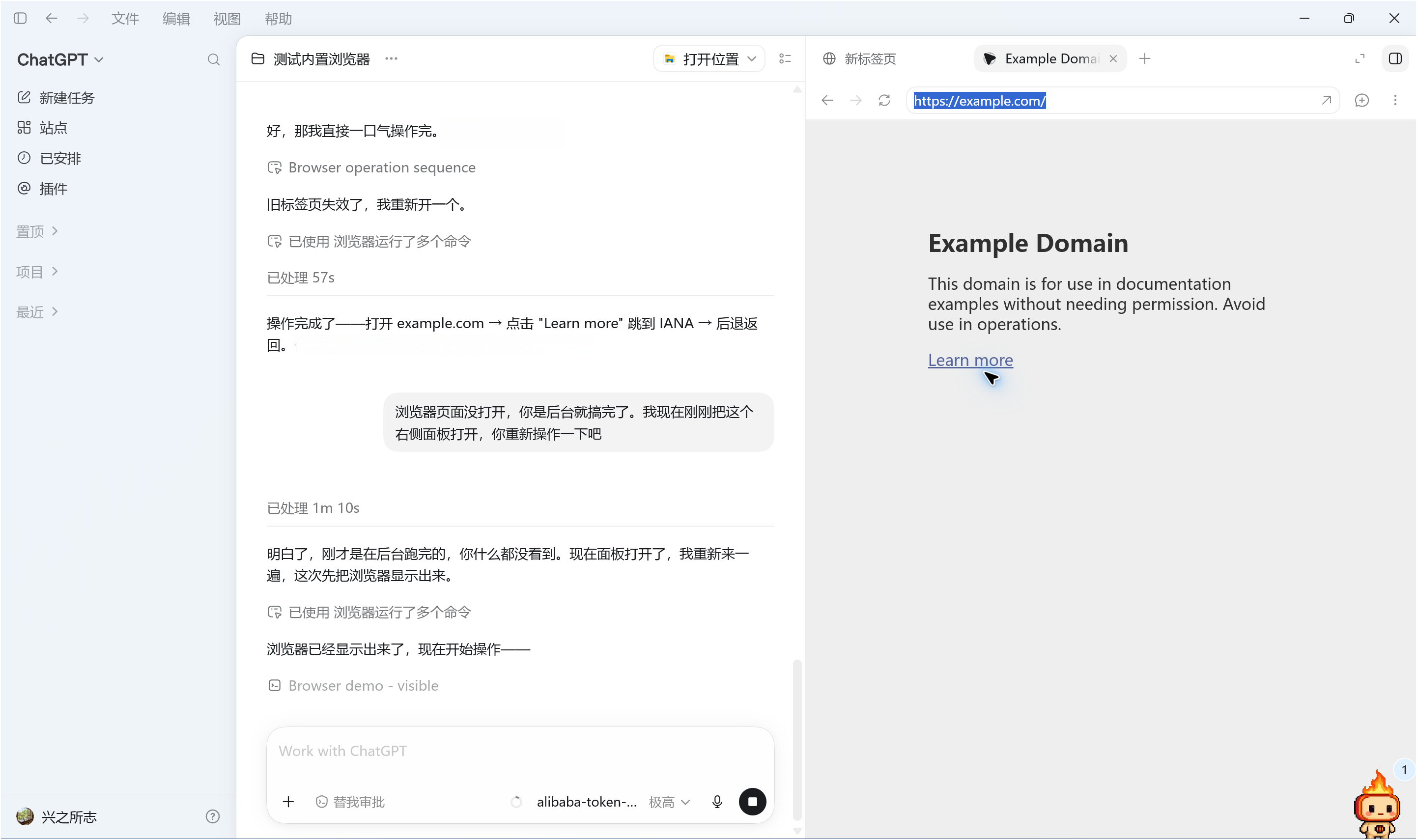Screen dimensions: 1417x840
Task: Click the microphone voice input icon
Action: [x=717, y=802]
